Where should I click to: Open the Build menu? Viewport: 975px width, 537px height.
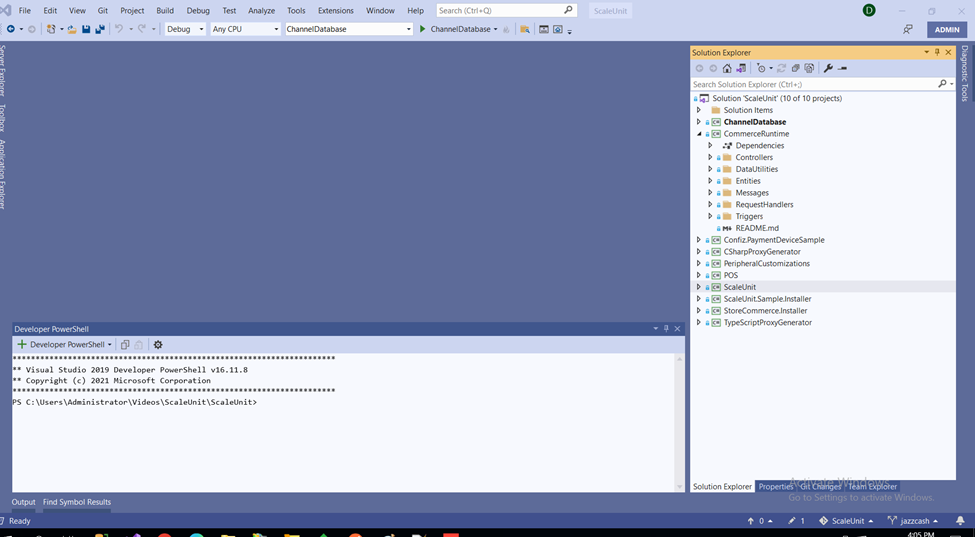coord(165,11)
